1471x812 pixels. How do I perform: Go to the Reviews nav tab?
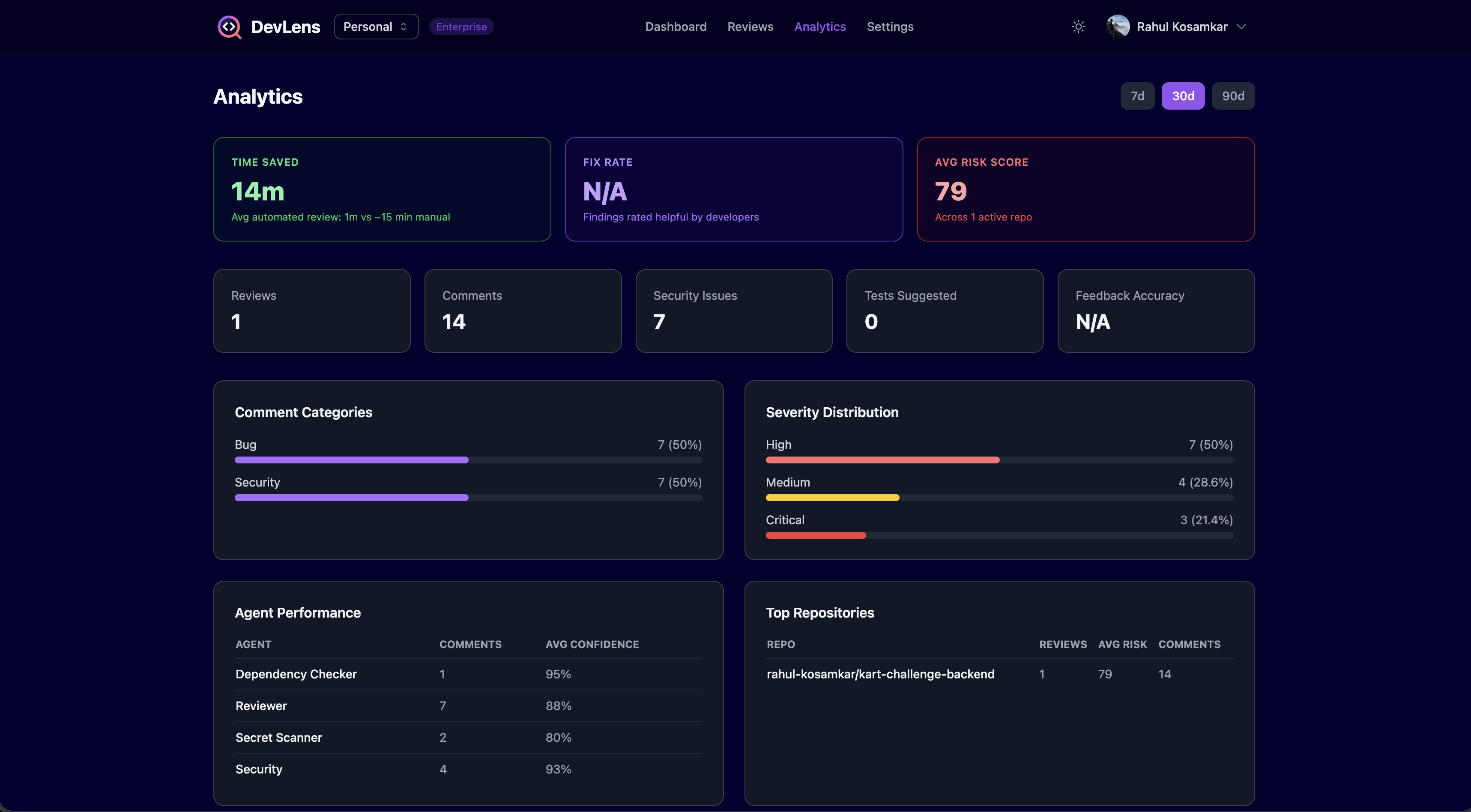click(x=750, y=27)
